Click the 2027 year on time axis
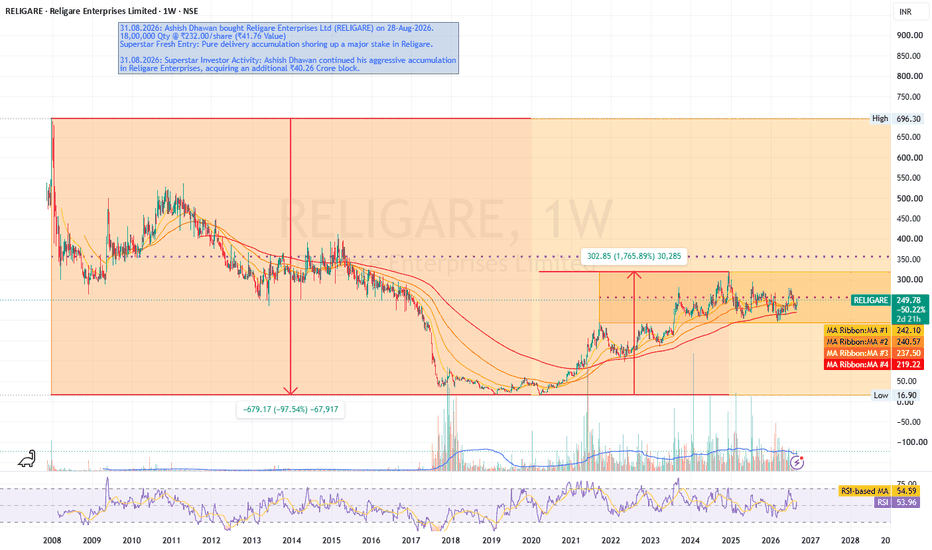 [810, 540]
